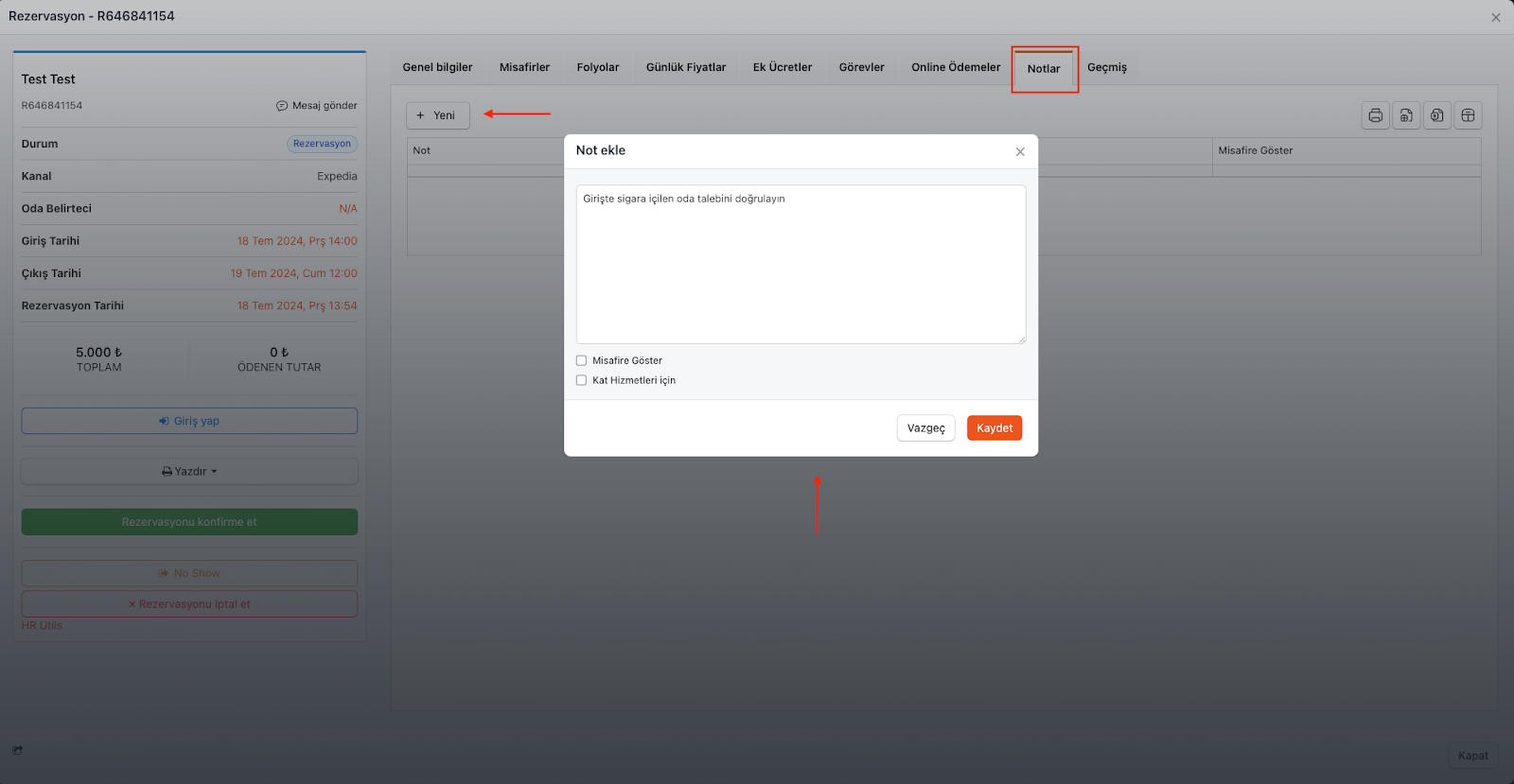Viewport: 1514px width, 784px height.
Task: Close the reservation window with top-right X
Action: [x=1496, y=17]
